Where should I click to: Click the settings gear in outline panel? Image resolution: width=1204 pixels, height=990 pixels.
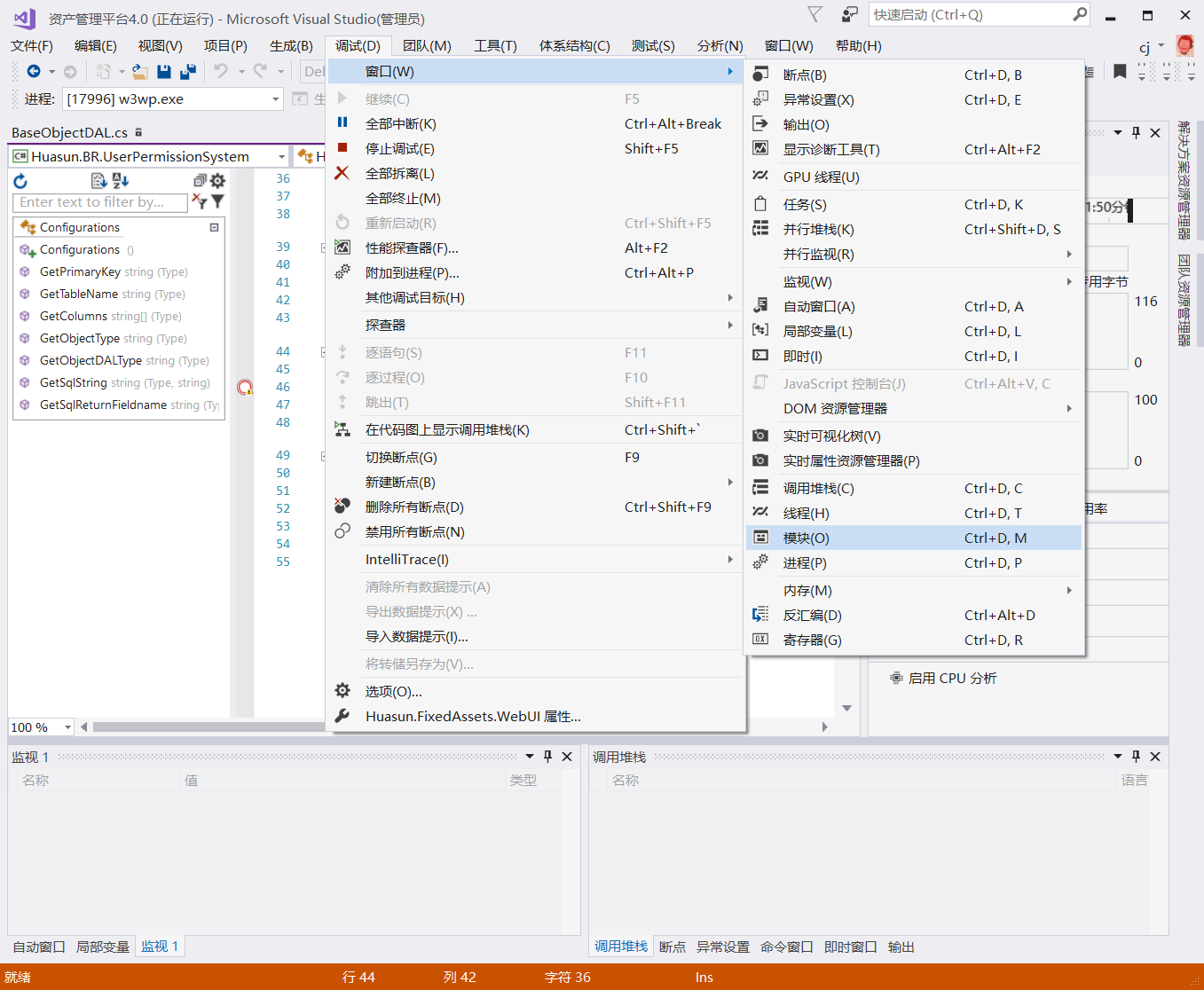click(217, 181)
